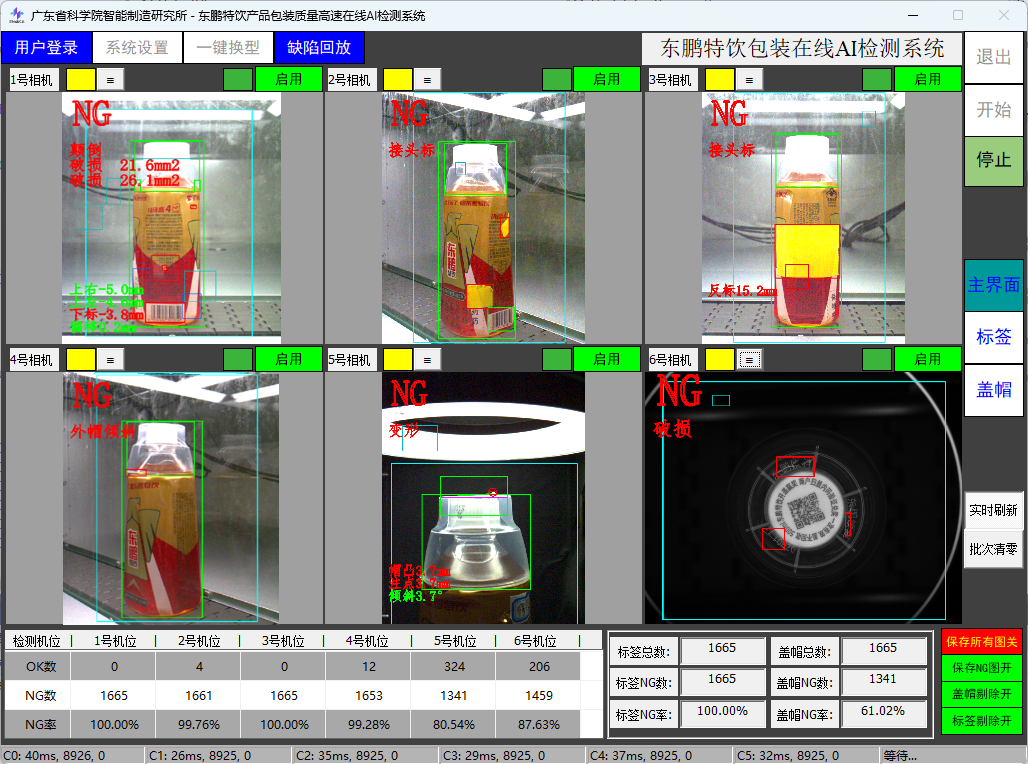Click the 2号机位 column header

pos(199,641)
